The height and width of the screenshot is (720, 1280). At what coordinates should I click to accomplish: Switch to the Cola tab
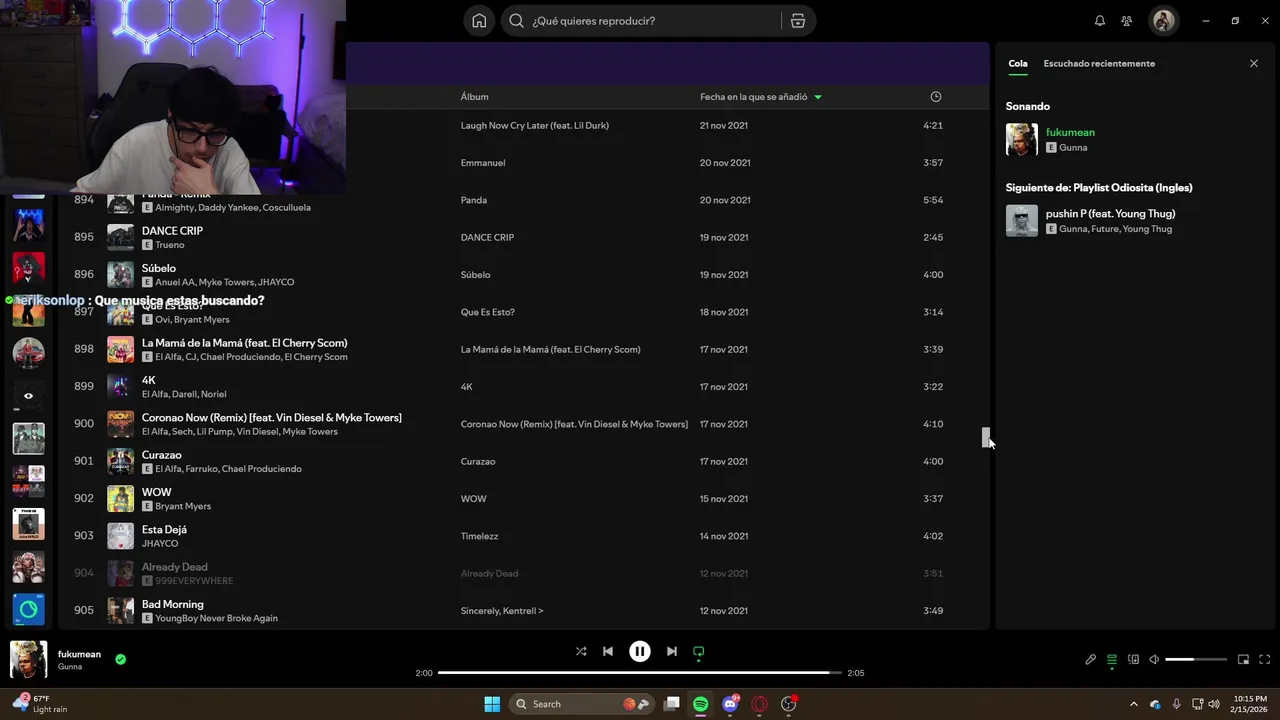(x=1018, y=63)
